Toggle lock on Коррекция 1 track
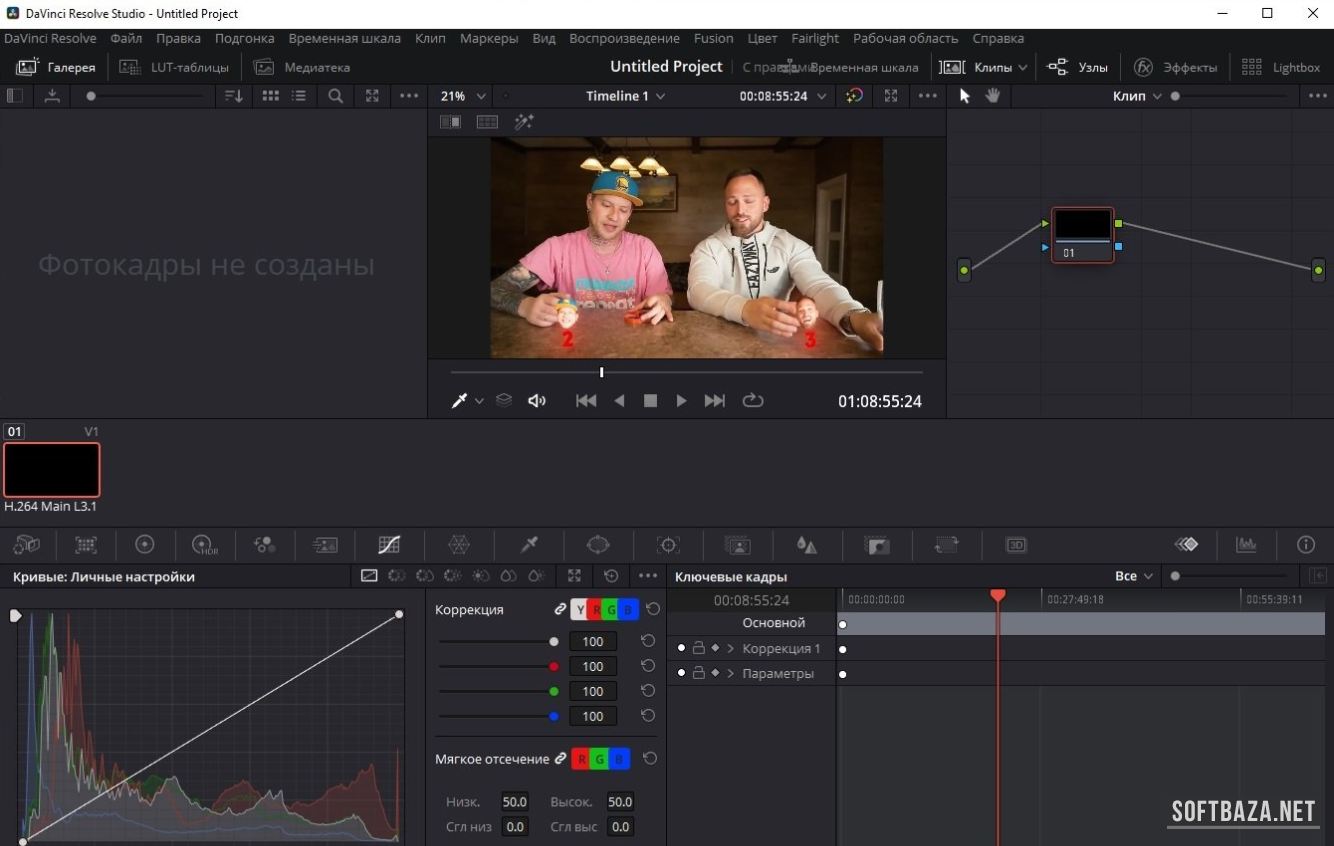 click(699, 648)
